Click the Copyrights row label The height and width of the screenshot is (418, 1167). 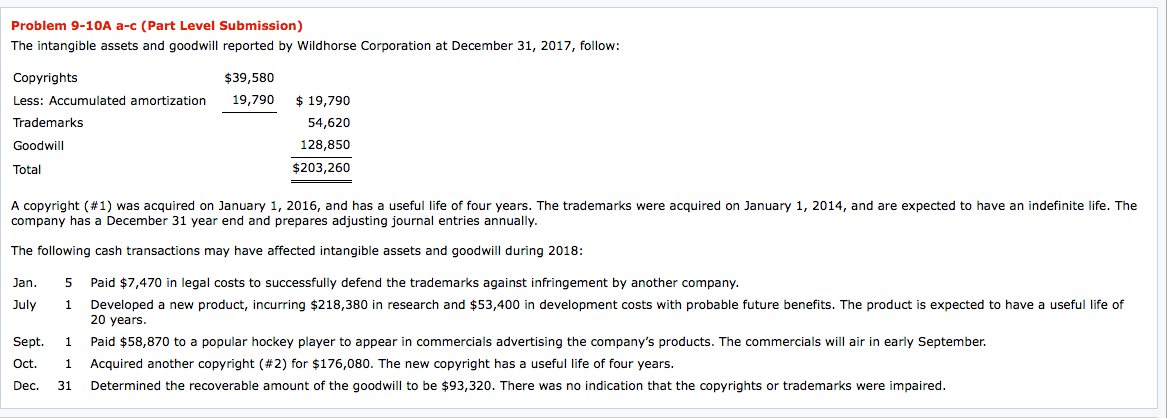coord(45,78)
